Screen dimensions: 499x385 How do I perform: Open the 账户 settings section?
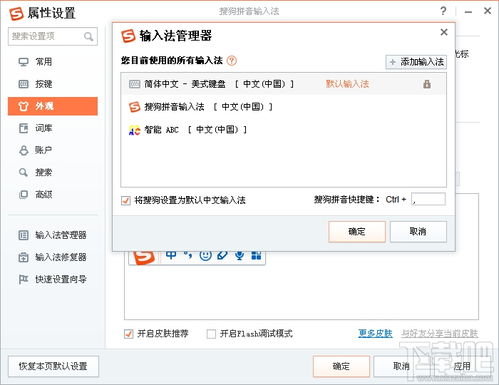(x=53, y=150)
